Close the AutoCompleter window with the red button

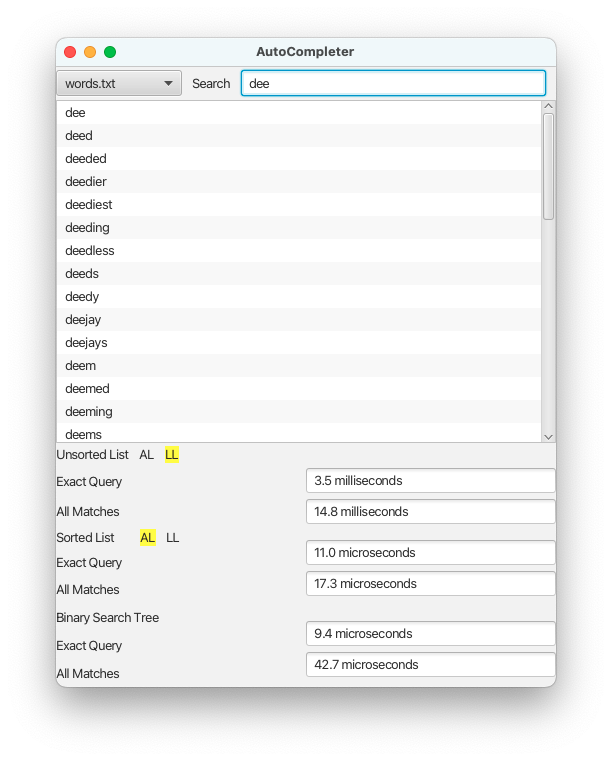tap(70, 52)
